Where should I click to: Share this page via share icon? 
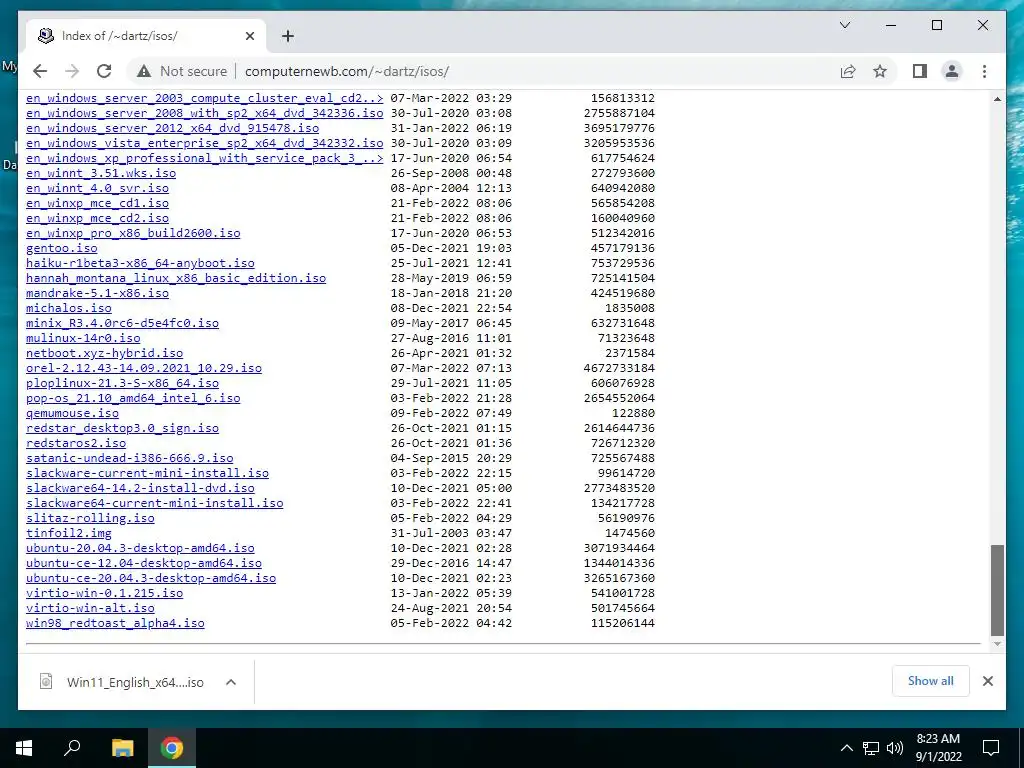848,71
